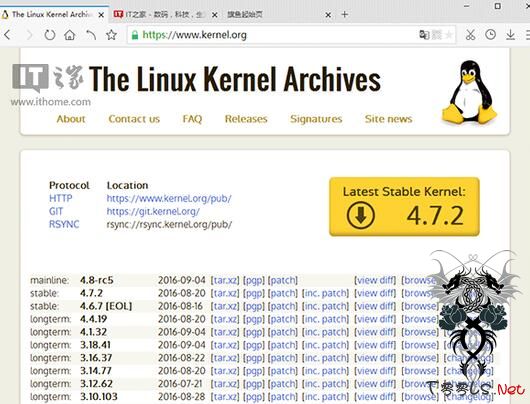Go back using the browser back arrow

[7, 35]
